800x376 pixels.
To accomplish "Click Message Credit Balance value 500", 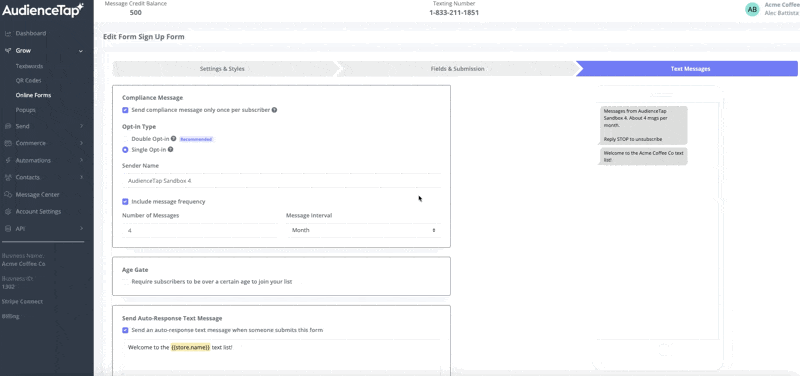I will tap(135, 13).
